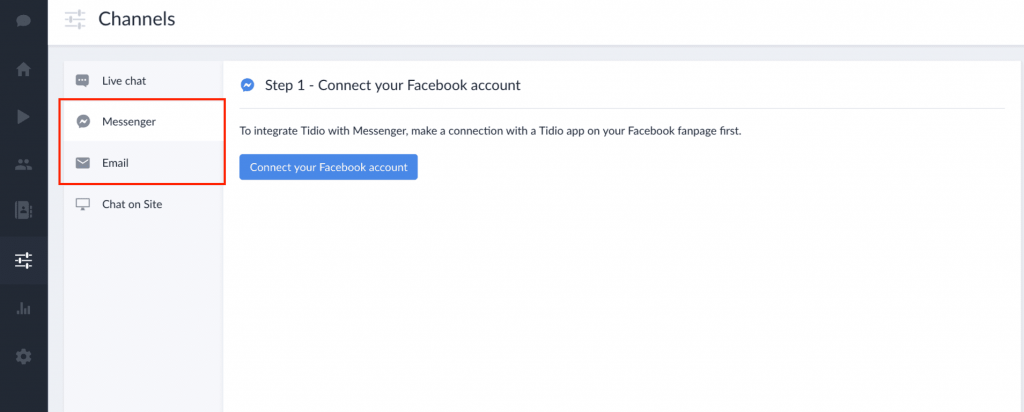Select the Live chat channel
This screenshot has height=412, width=1024.
point(124,80)
